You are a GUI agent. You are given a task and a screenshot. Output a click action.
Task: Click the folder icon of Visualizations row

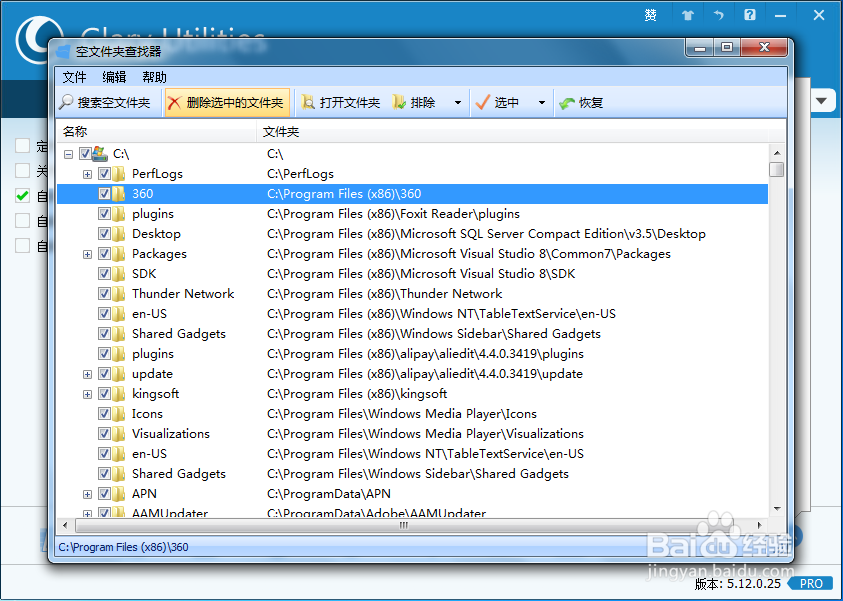pyautogui.click(x=119, y=434)
